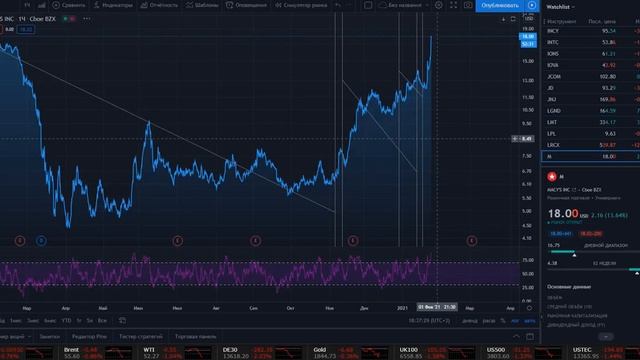The width and height of the screenshot is (640, 360).
Task: Open the Торговая панель tab
Action: (196, 337)
